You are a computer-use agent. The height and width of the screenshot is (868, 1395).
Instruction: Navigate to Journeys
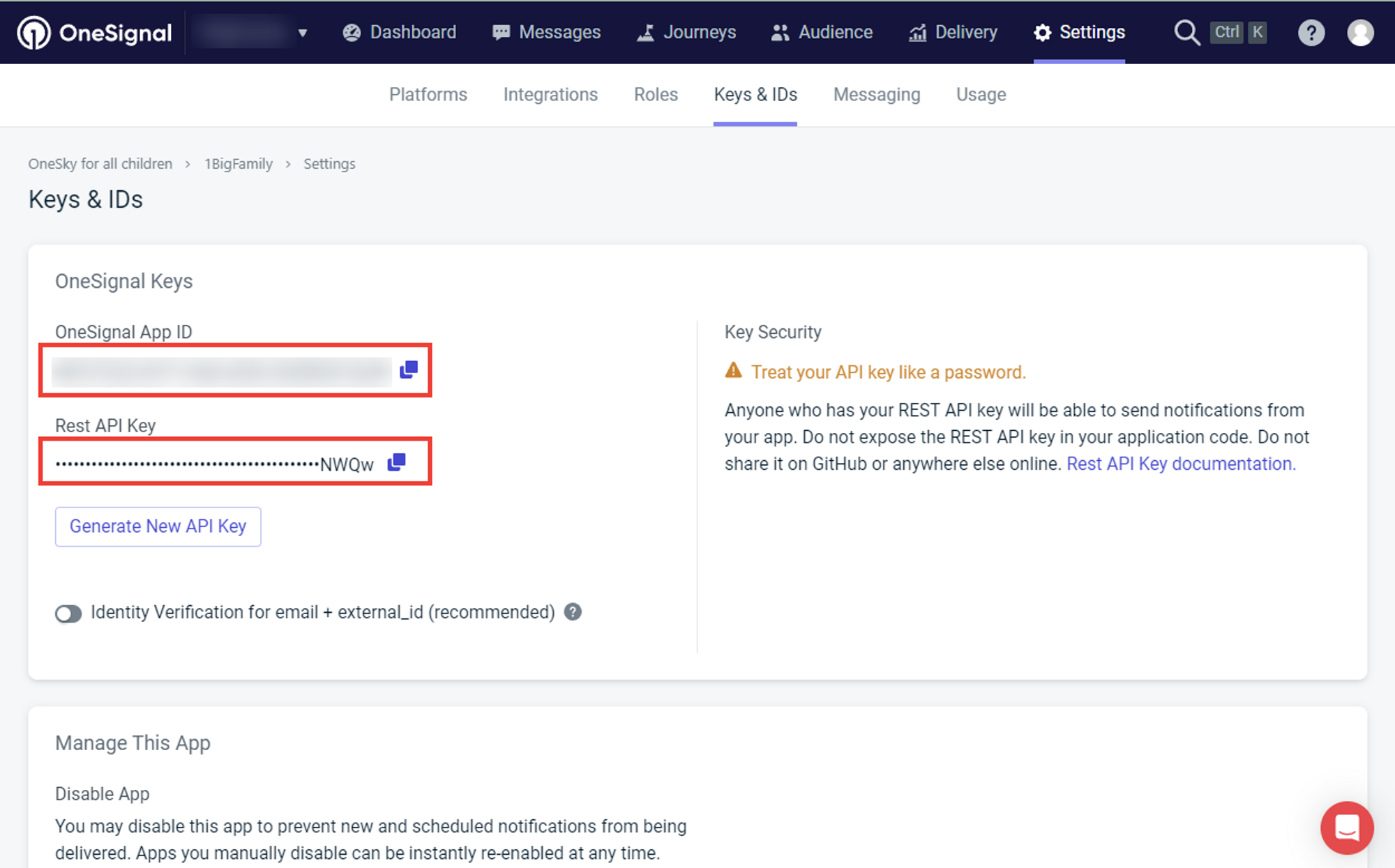(x=686, y=32)
